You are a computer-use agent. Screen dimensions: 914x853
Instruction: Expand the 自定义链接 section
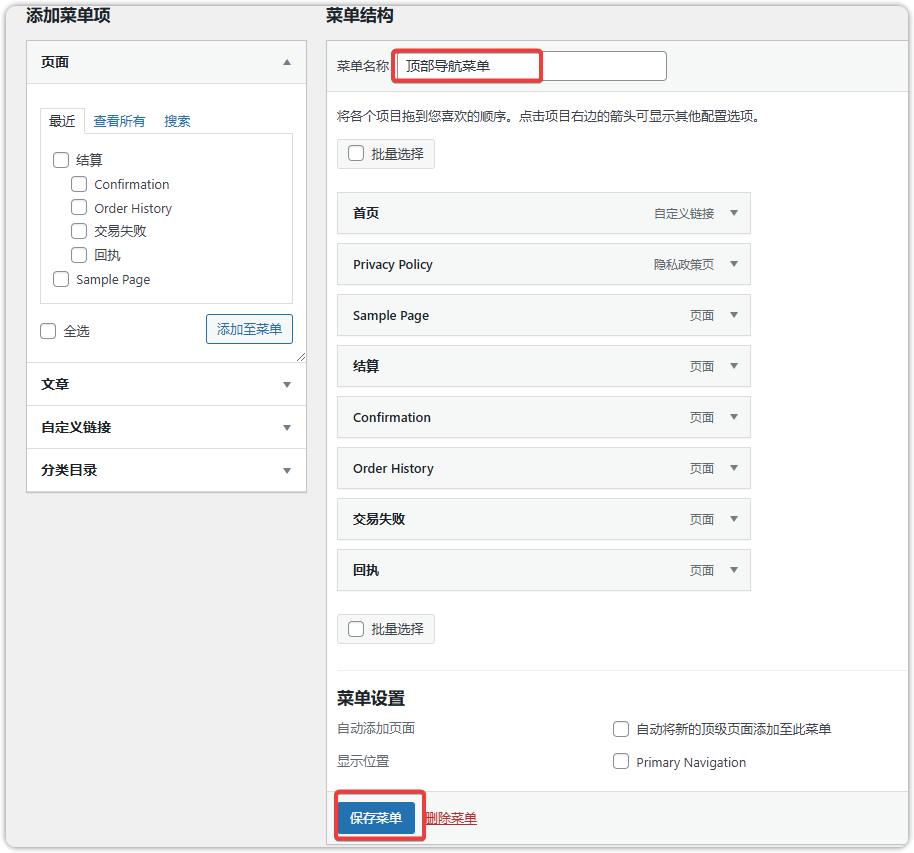(x=287, y=428)
